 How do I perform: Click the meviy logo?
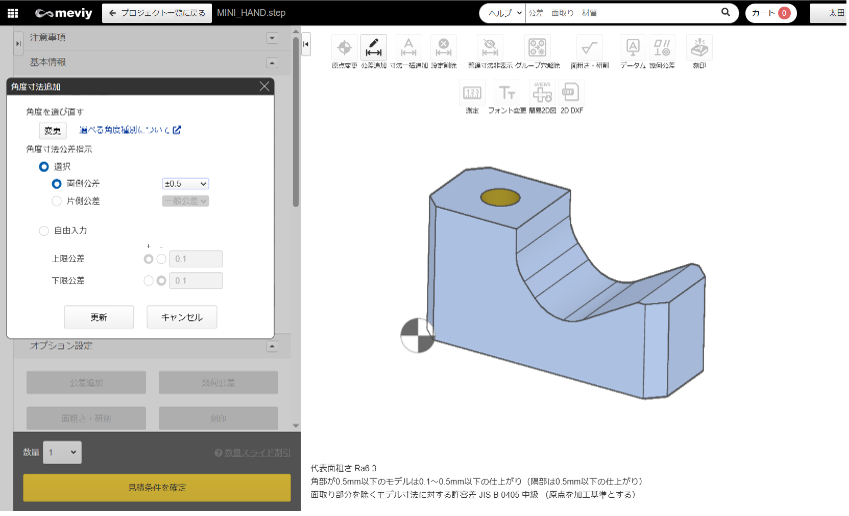pyautogui.click(x=63, y=13)
